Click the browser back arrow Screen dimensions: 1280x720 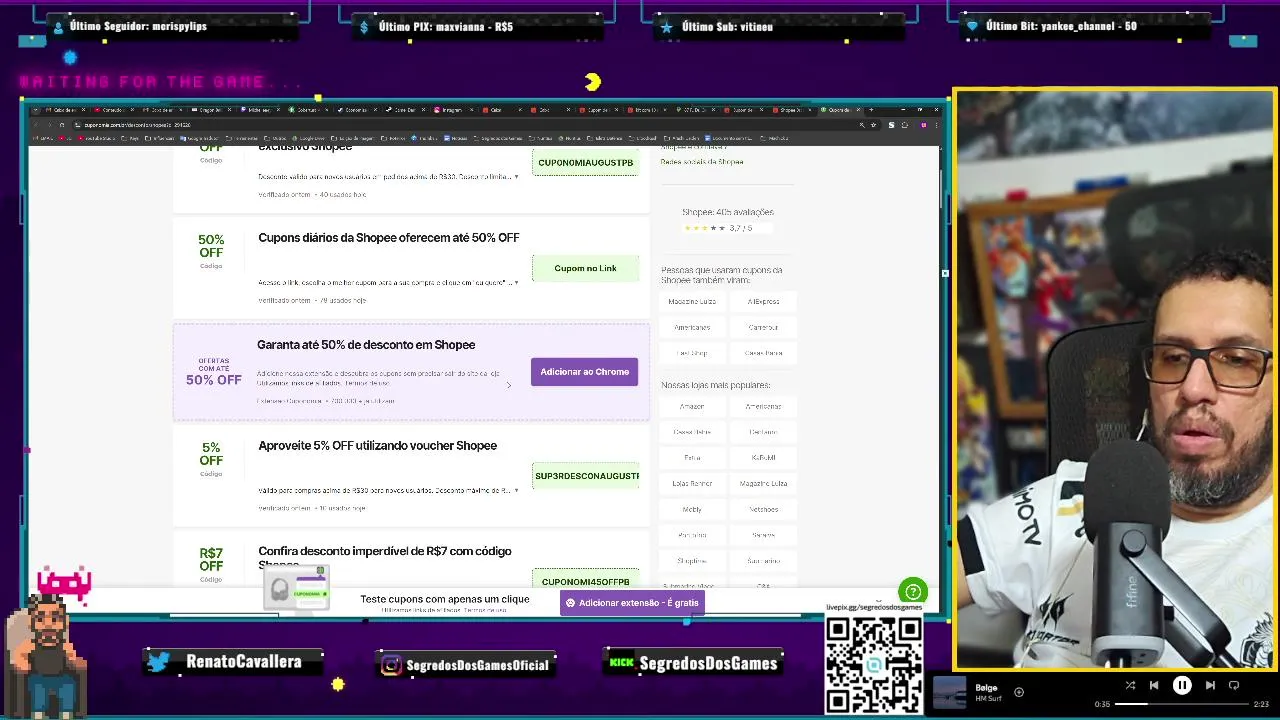click(37, 125)
